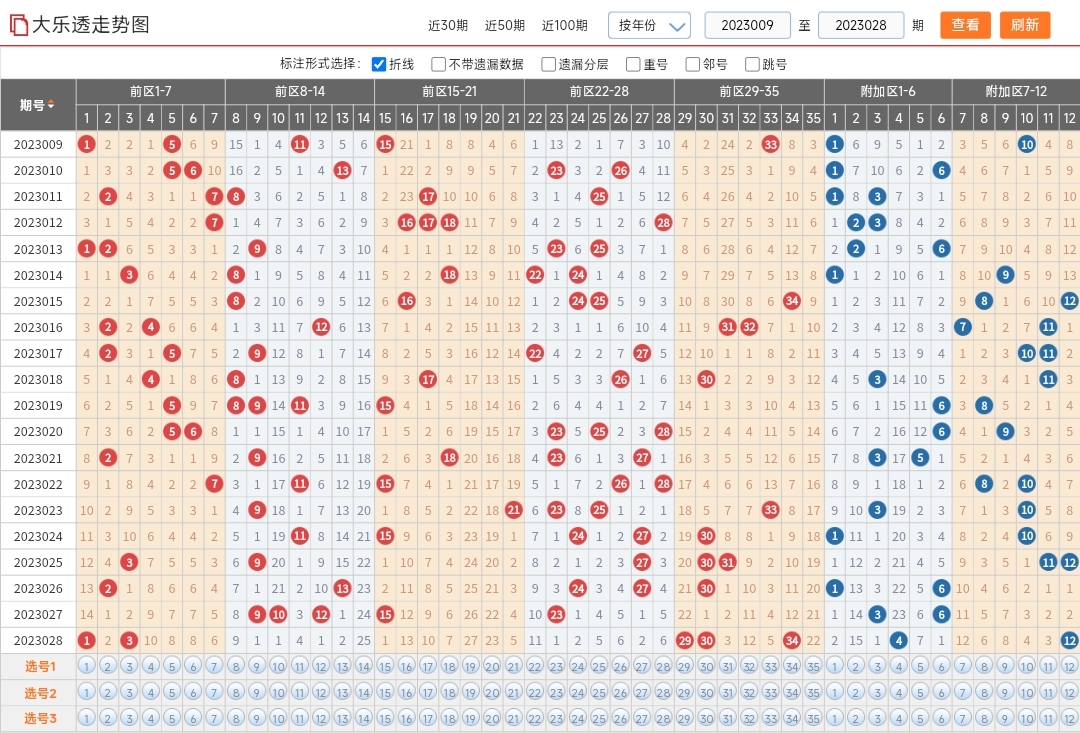Click the 选号3 row label
The width and height of the screenshot is (1080, 733).
point(38,719)
